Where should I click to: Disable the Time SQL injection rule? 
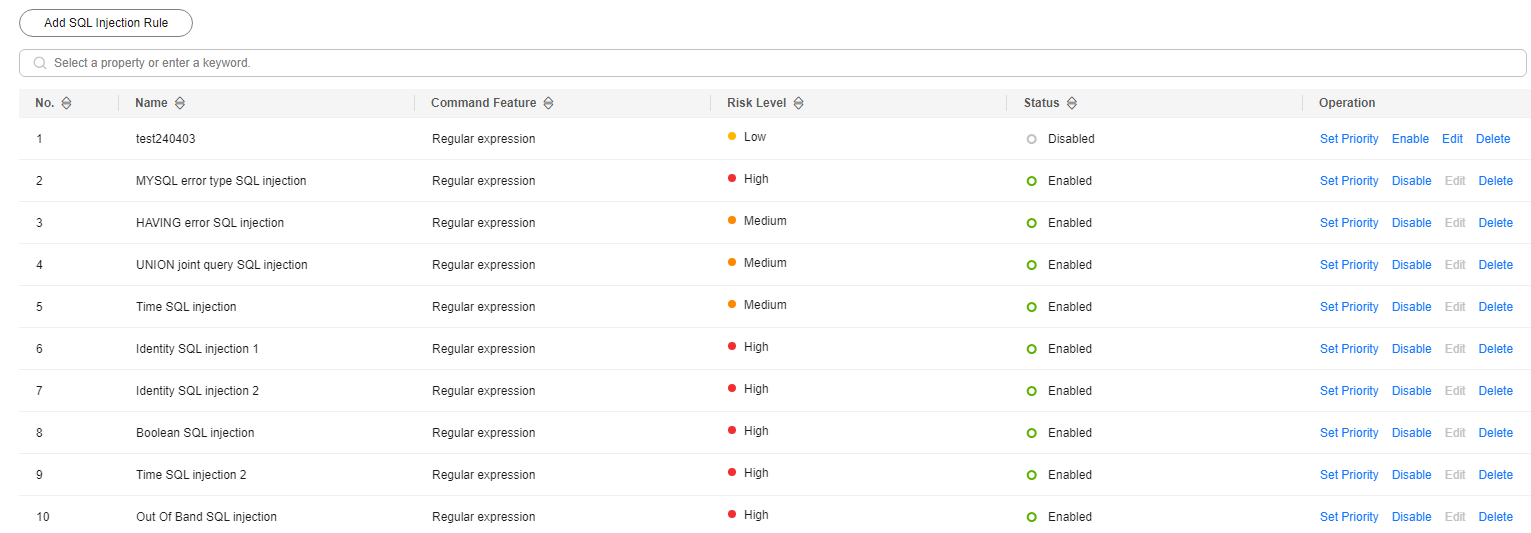point(1412,307)
